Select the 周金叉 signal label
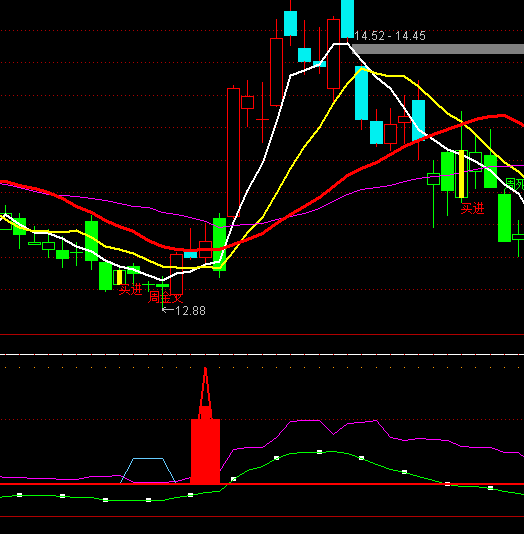Screen dimensions: 524x534 tap(165, 297)
